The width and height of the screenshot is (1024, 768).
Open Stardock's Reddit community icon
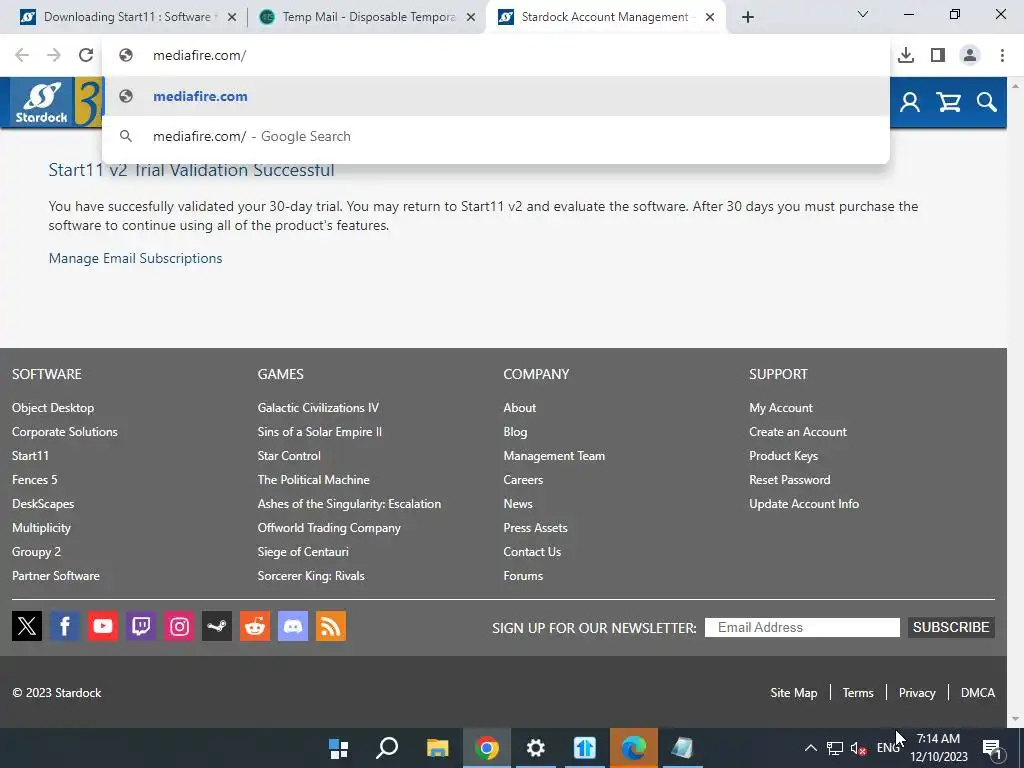click(x=255, y=626)
